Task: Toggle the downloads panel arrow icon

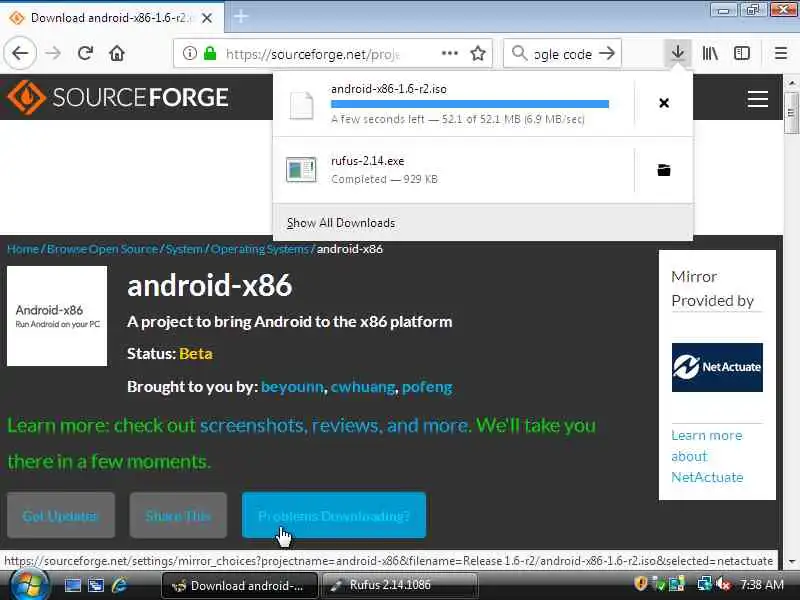Action: click(678, 53)
